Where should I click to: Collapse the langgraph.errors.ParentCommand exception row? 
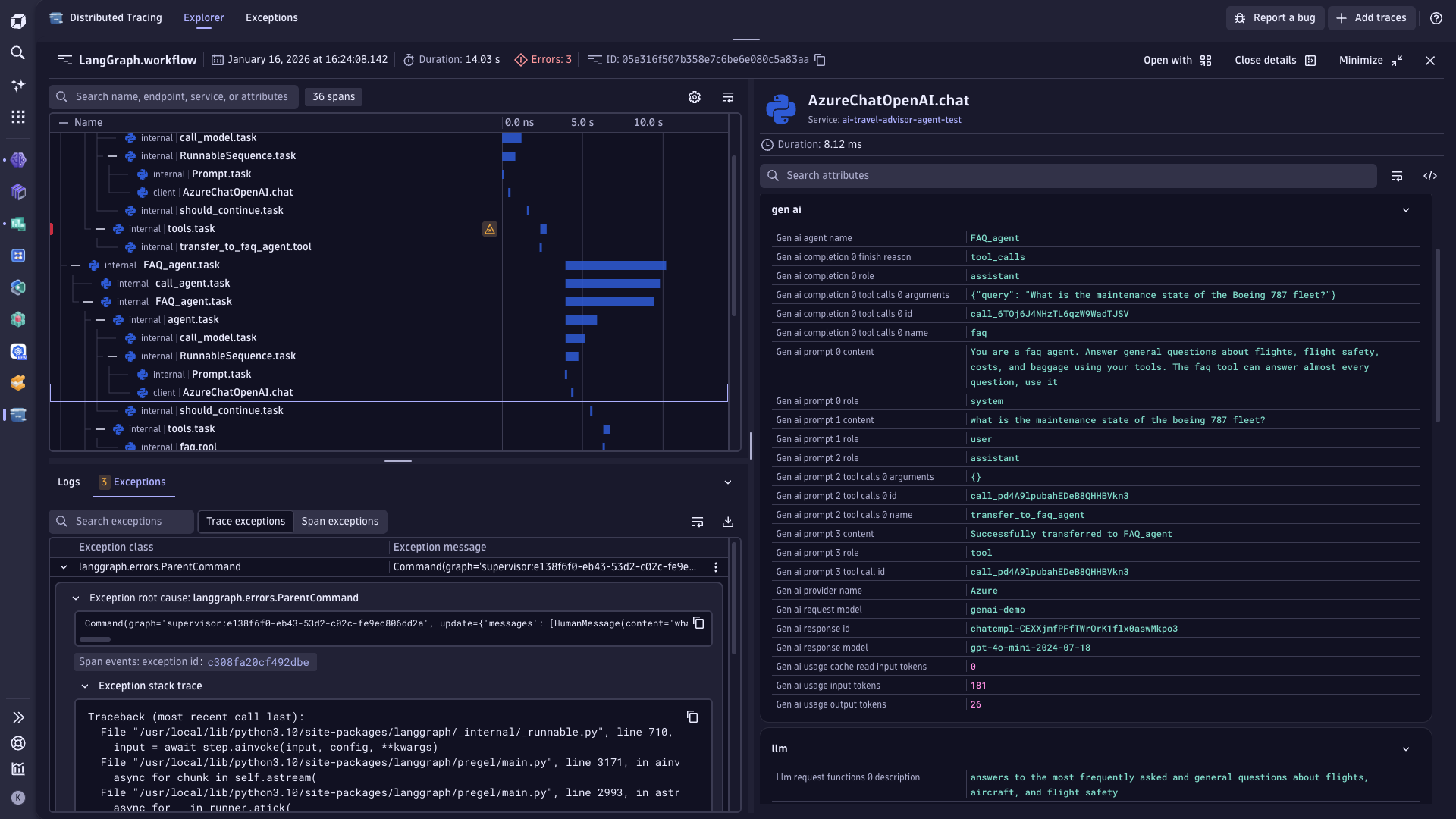(x=64, y=567)
